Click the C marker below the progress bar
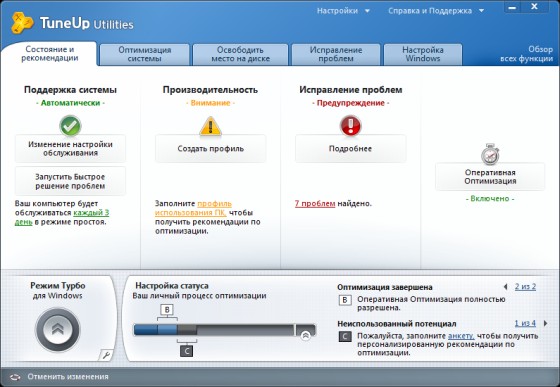Image resolution: width=560 pixels, height=387 pixels. click(186, 351)
